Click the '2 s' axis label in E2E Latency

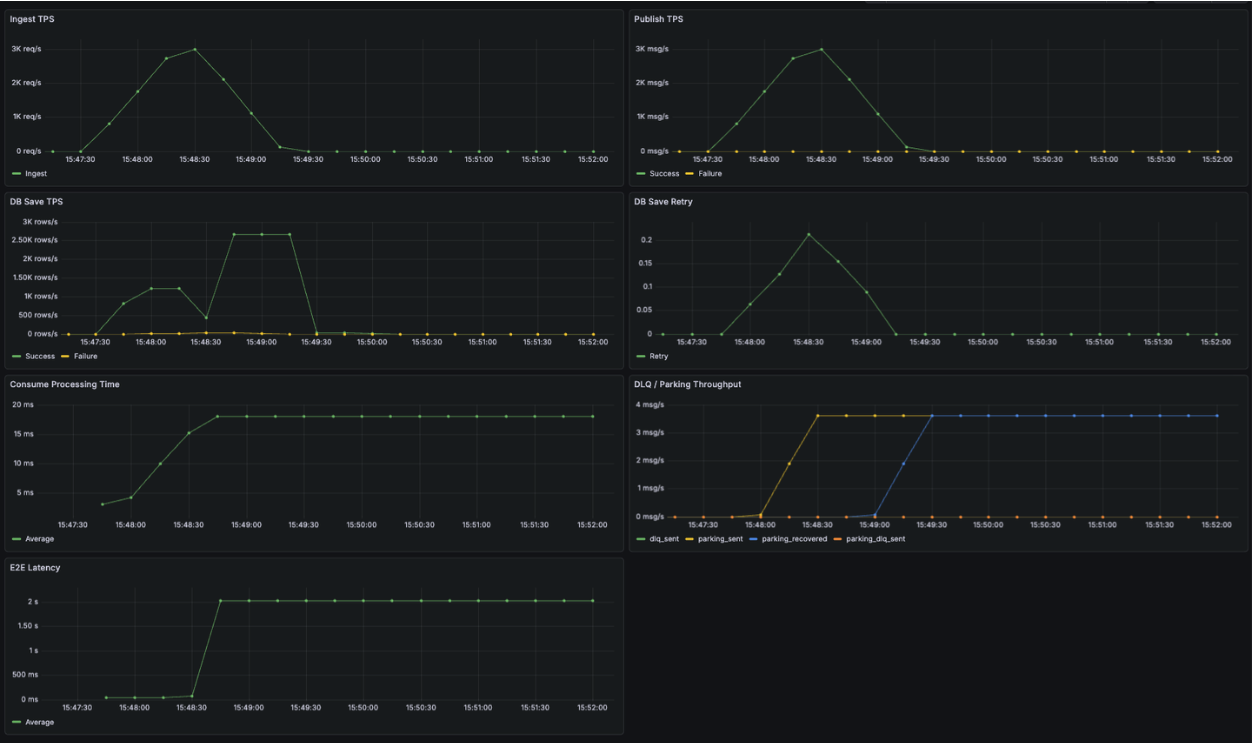[x=33, y=602]
